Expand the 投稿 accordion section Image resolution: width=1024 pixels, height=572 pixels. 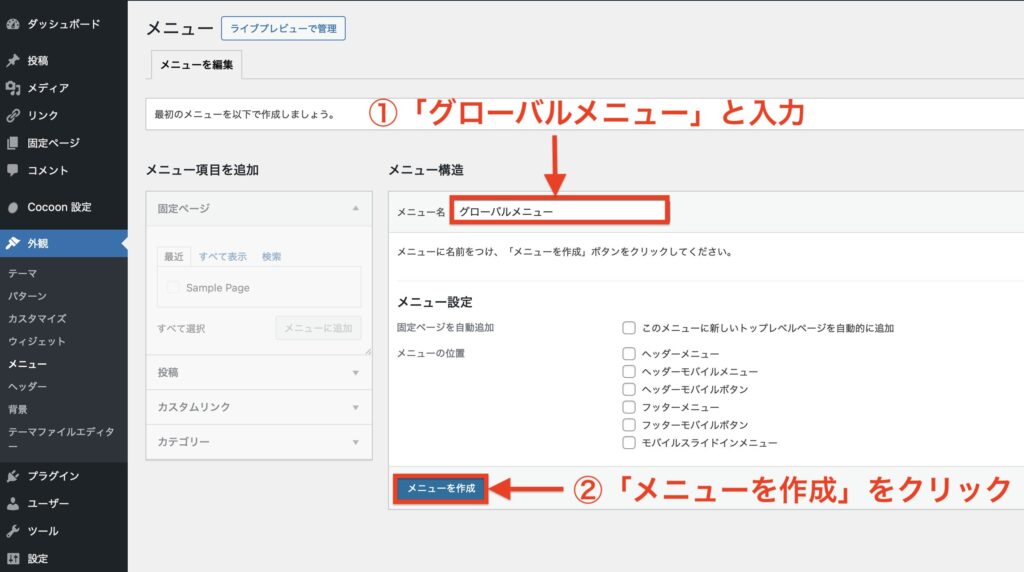point(257,372)
